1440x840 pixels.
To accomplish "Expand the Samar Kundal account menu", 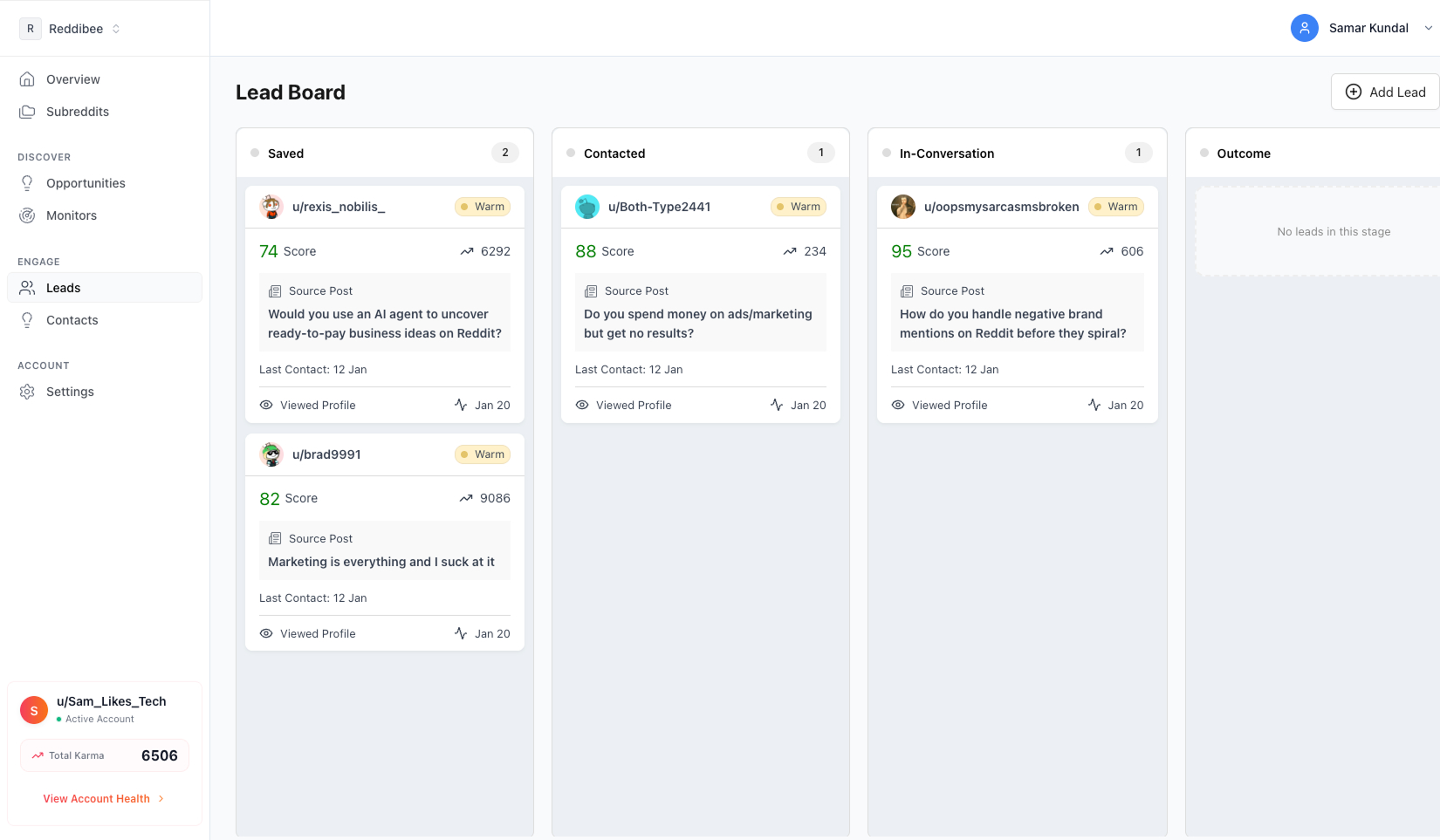I will (1428, 28).
